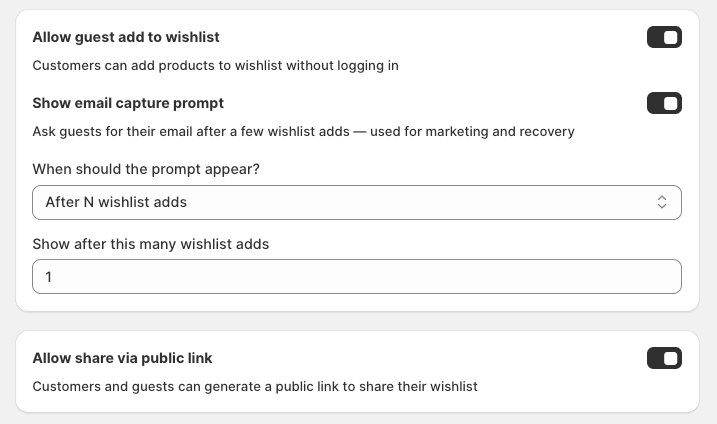
Task: Click the guest wishlist description about logging in
Action: [x=215, y=65]
